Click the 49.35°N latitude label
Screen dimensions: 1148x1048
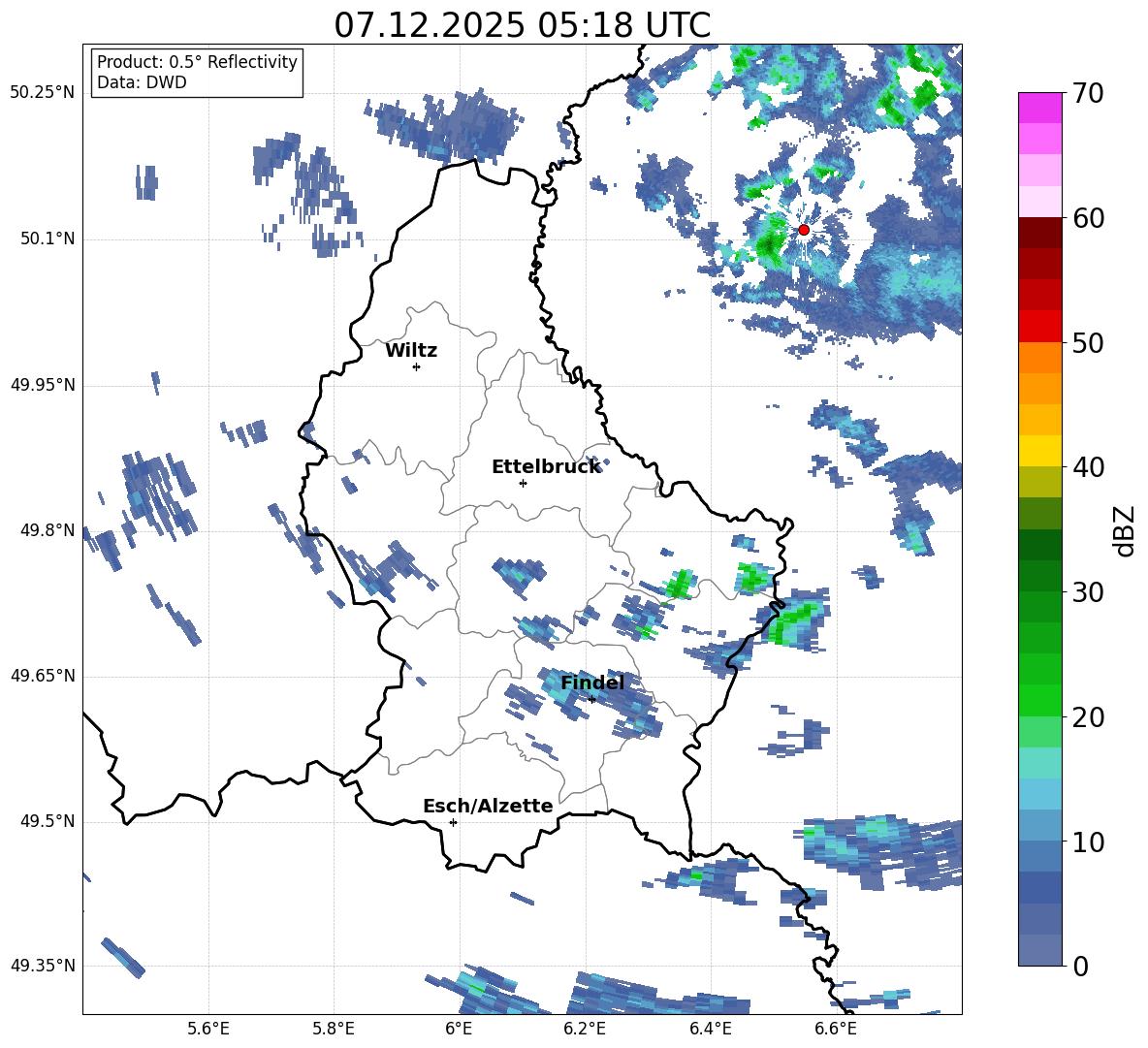[x=43, y=966]
